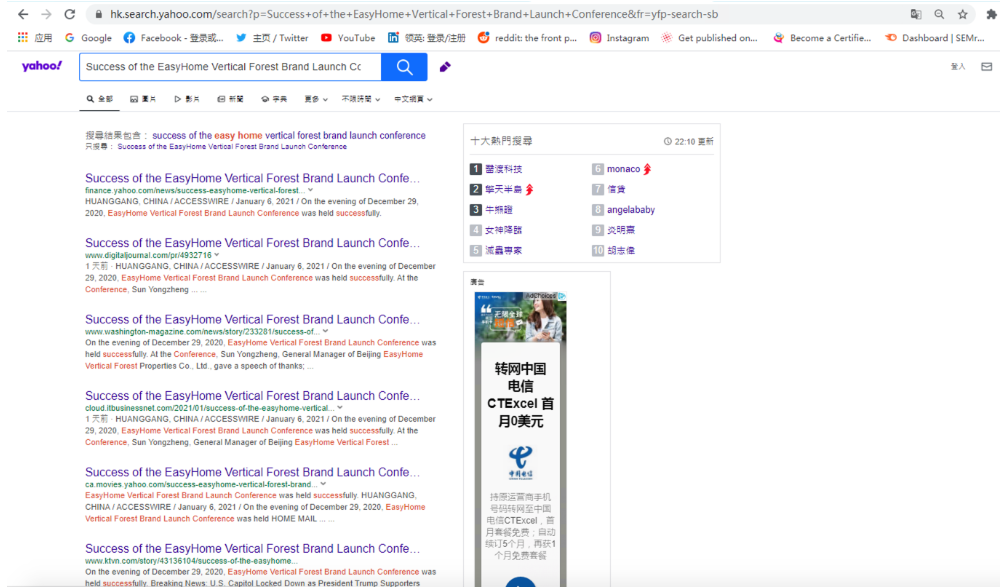The image size is (1005, 588).
Task: Switch to the News (新聞) search tab
Action: coord(230,99)
